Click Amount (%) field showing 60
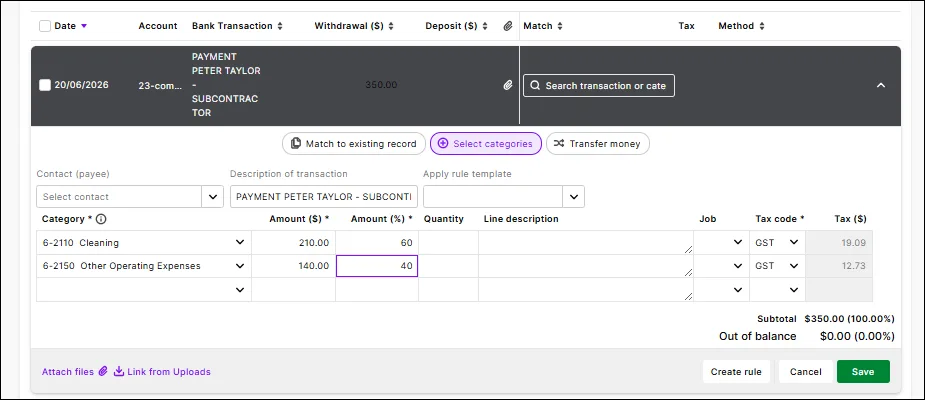The width and height of the screenshot is (925, 400). [x=377, y=242]
